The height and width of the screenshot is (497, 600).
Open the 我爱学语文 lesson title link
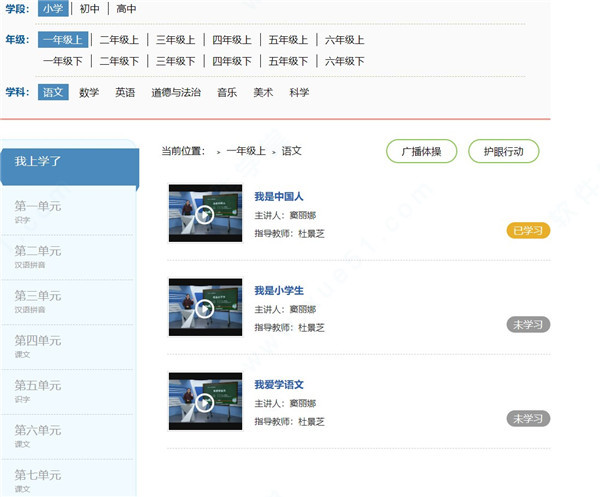click(279, 384)
